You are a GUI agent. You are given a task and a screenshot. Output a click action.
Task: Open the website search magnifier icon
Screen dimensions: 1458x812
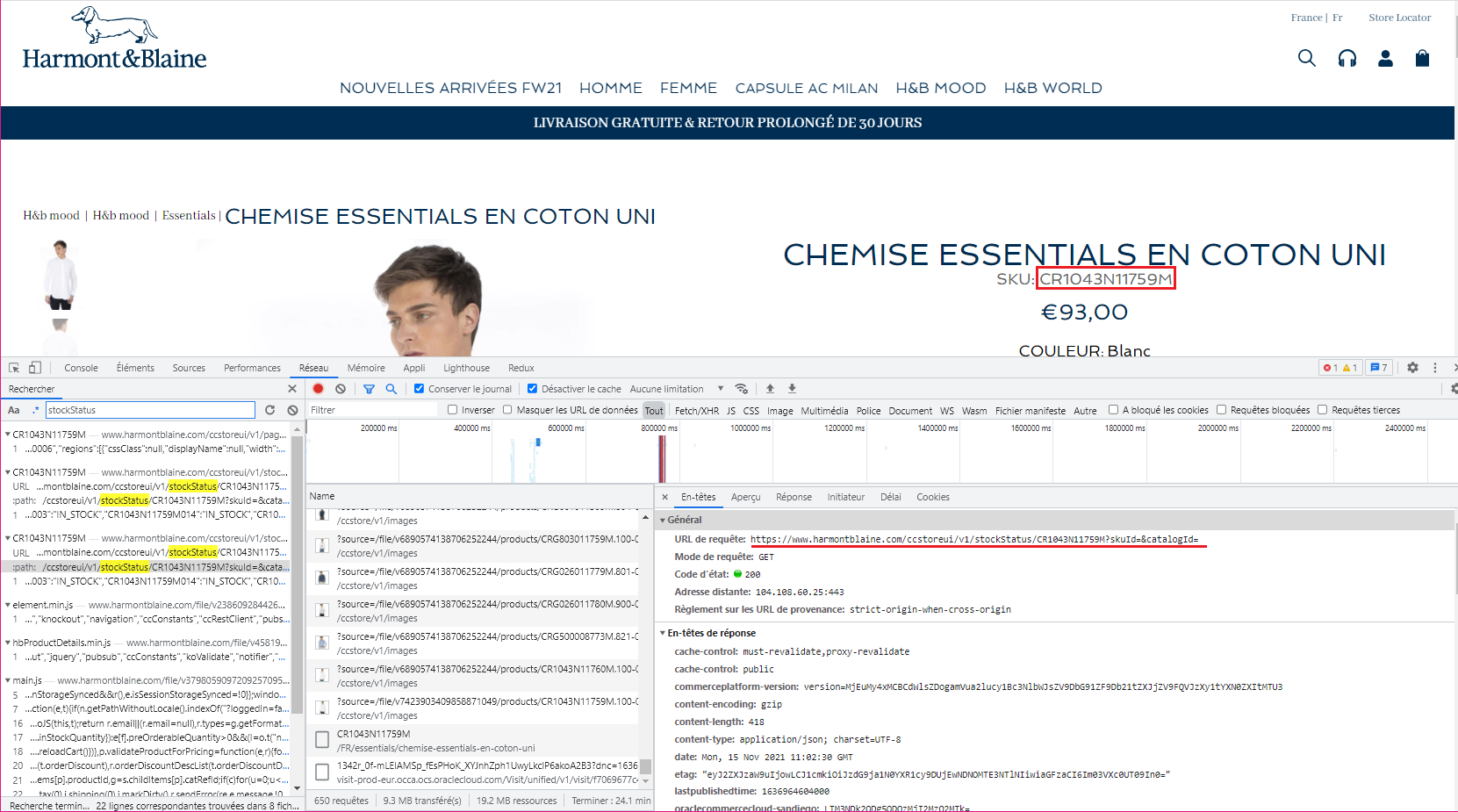coord(1306,58)
